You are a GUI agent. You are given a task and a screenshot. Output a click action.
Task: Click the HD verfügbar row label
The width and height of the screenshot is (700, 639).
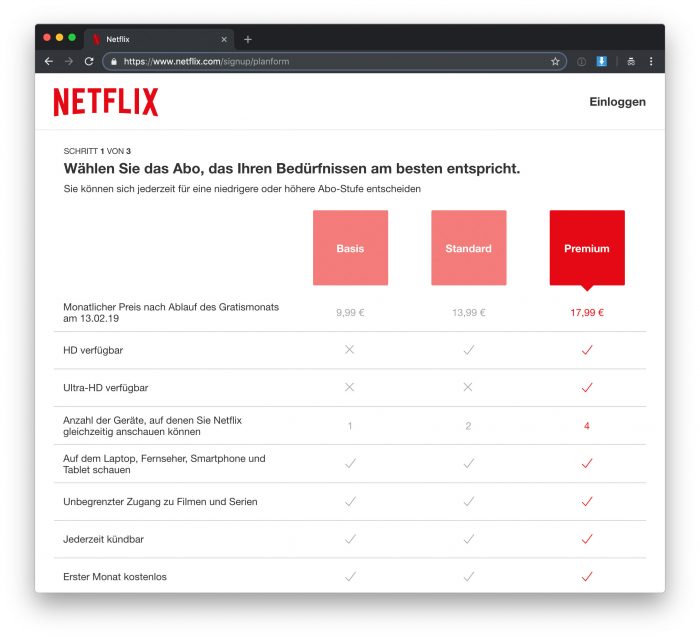93,351
